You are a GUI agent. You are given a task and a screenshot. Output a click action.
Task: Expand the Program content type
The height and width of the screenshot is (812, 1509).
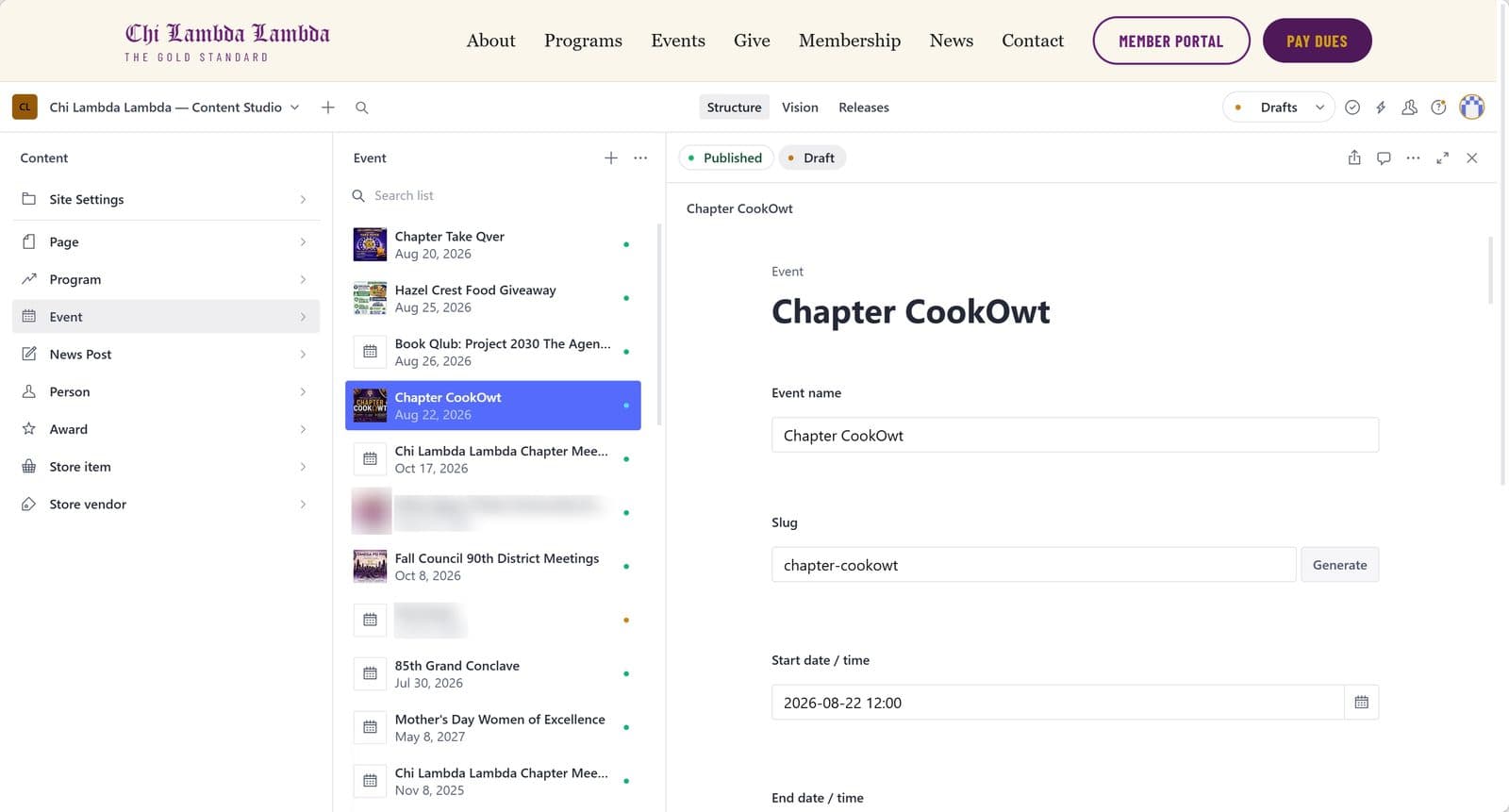pos(166,279)
